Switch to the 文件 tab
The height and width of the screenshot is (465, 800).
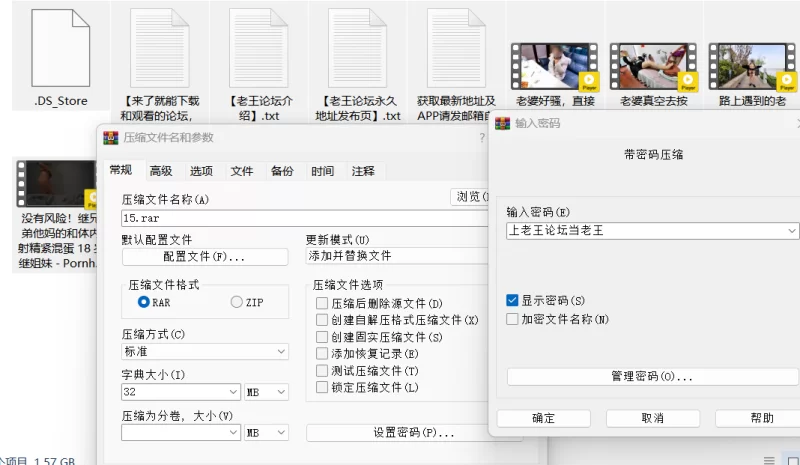[242, 171]
